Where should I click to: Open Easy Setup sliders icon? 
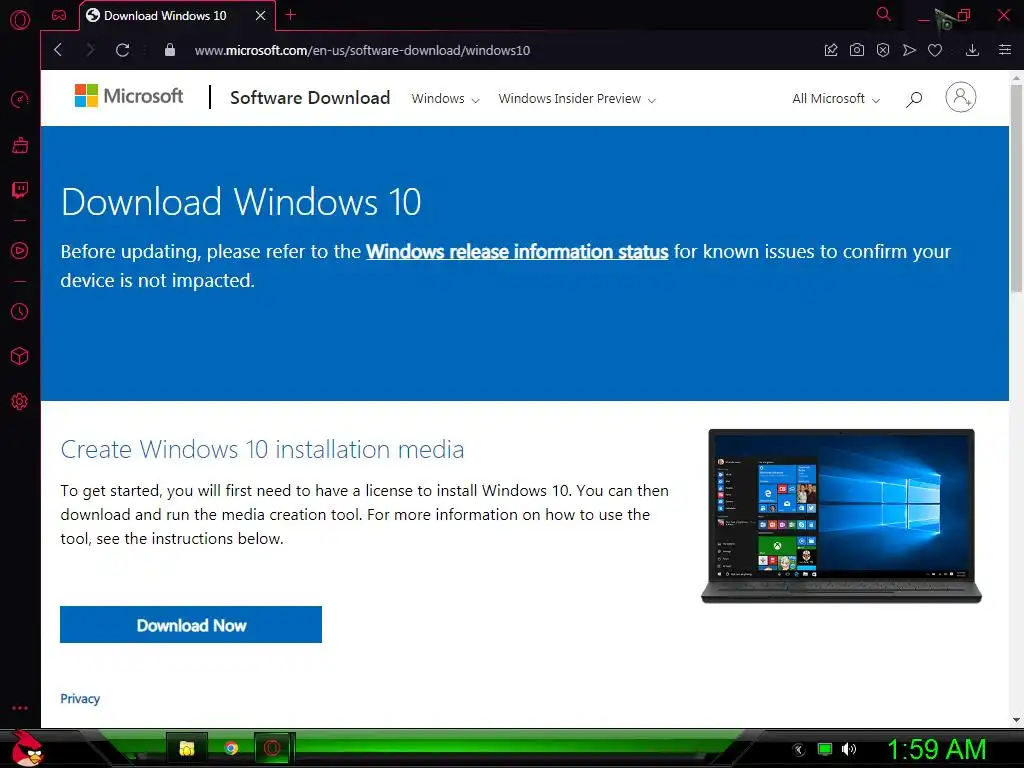click(1005, 50)
